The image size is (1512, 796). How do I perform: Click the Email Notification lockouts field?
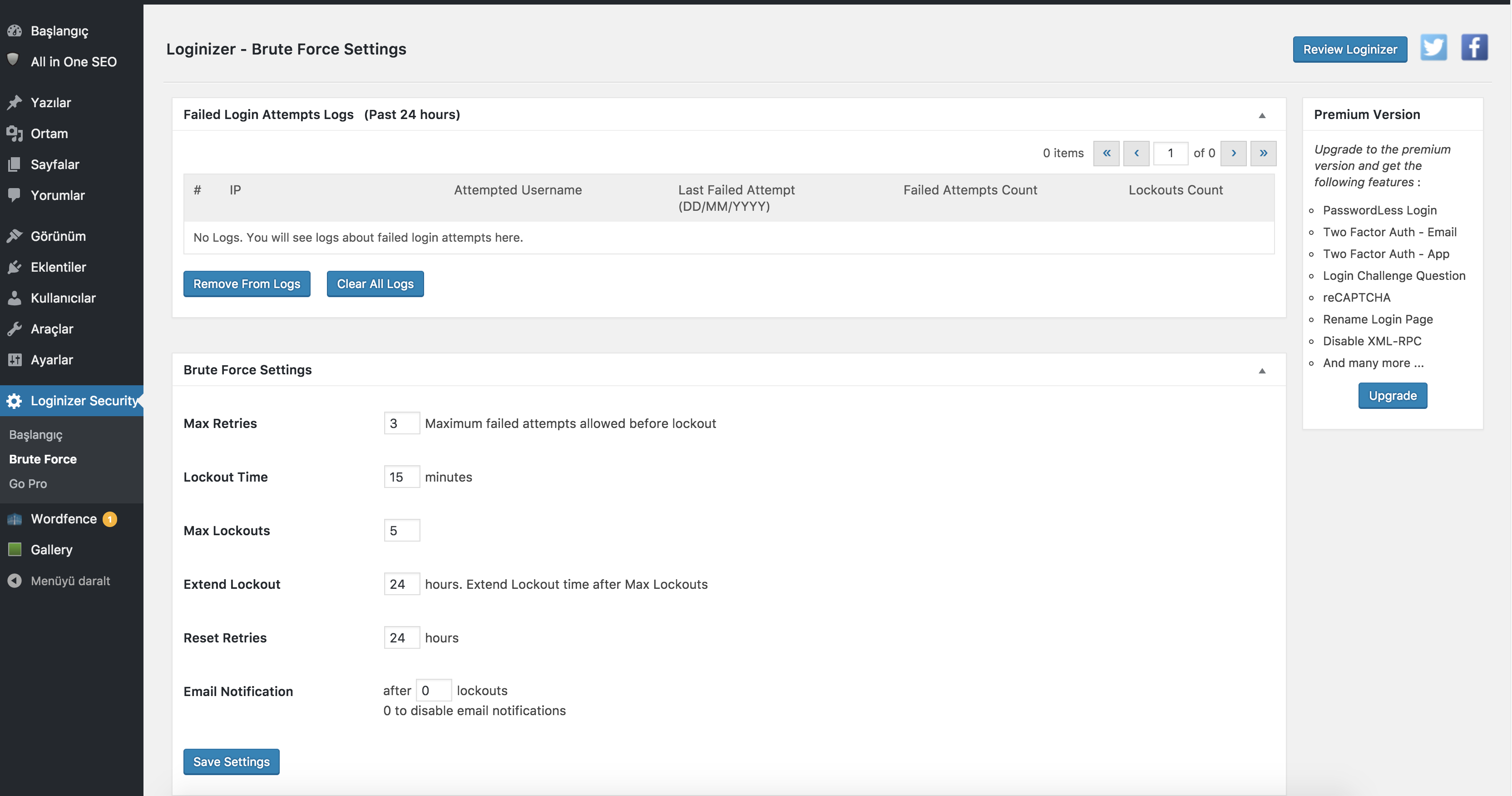[x=433, y=690]
